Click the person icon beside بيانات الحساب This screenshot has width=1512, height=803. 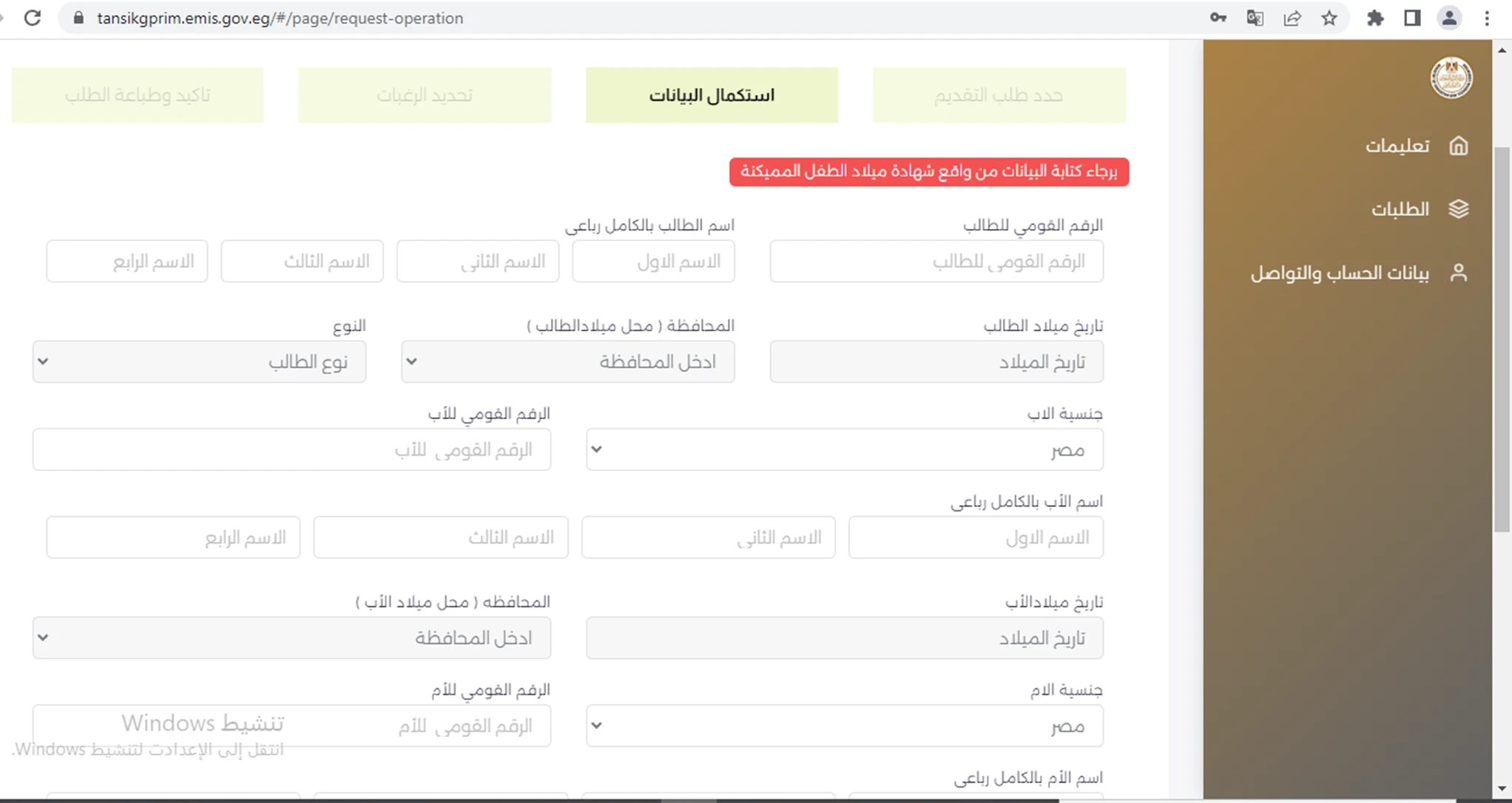click(1458, 273)
